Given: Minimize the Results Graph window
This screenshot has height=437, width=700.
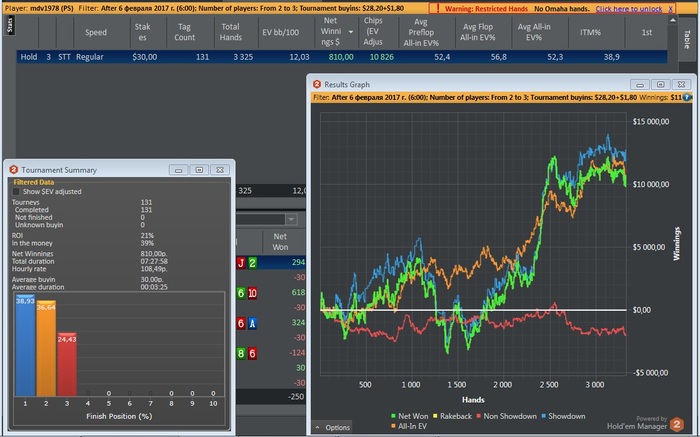Looking at the screenshot, I should click(x=640, y=84).
